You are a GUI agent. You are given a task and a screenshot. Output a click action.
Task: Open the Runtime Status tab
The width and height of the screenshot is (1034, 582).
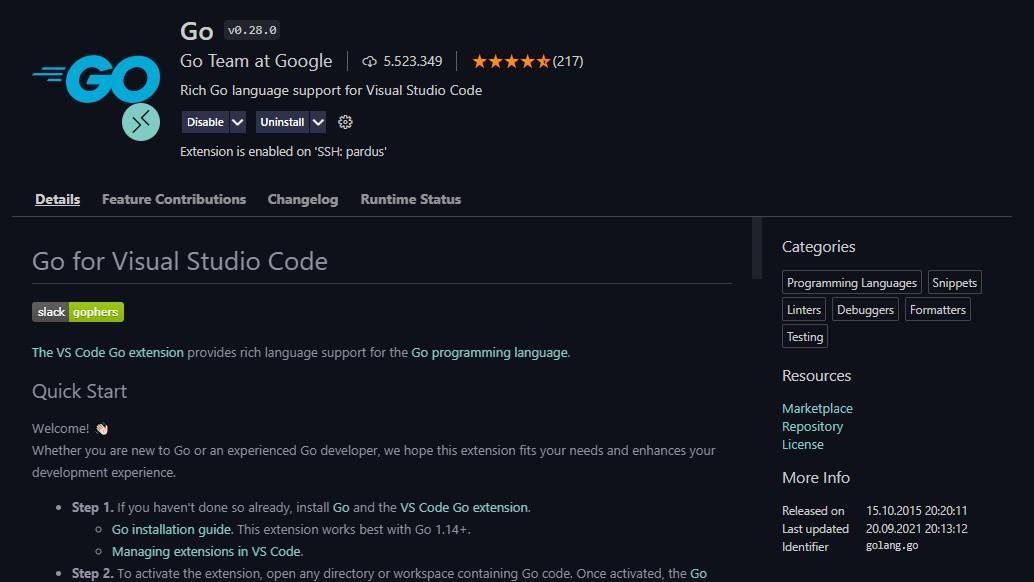pos(411,199)
